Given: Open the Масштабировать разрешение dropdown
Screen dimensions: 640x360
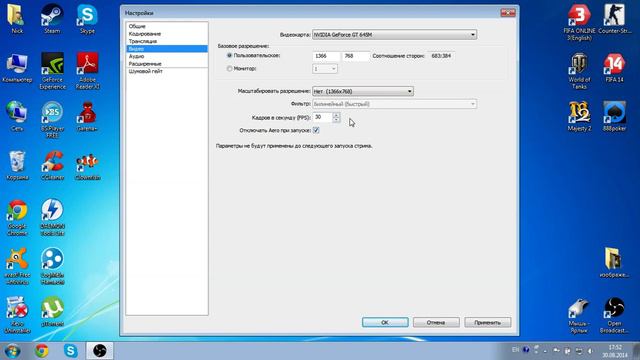Looking at the screenshot, I should click(x=363, y=91).
